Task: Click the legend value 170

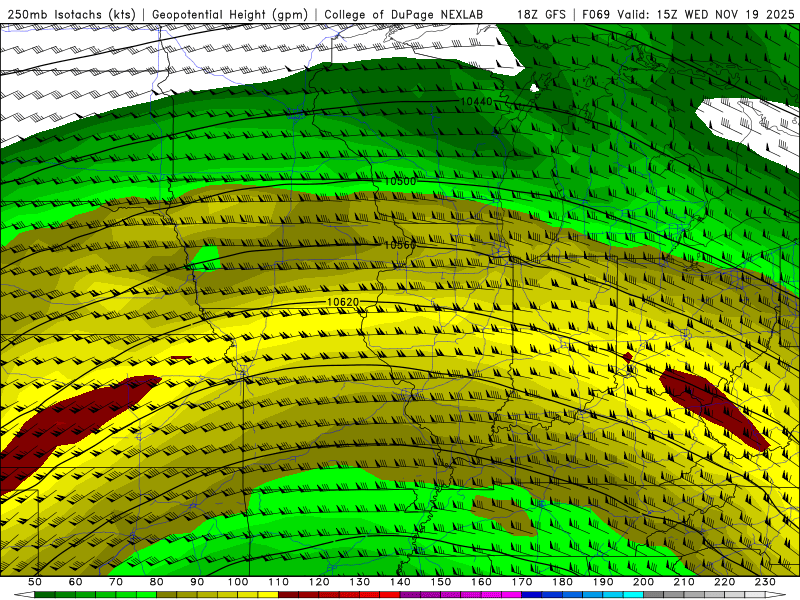Action: pos(522,582)
